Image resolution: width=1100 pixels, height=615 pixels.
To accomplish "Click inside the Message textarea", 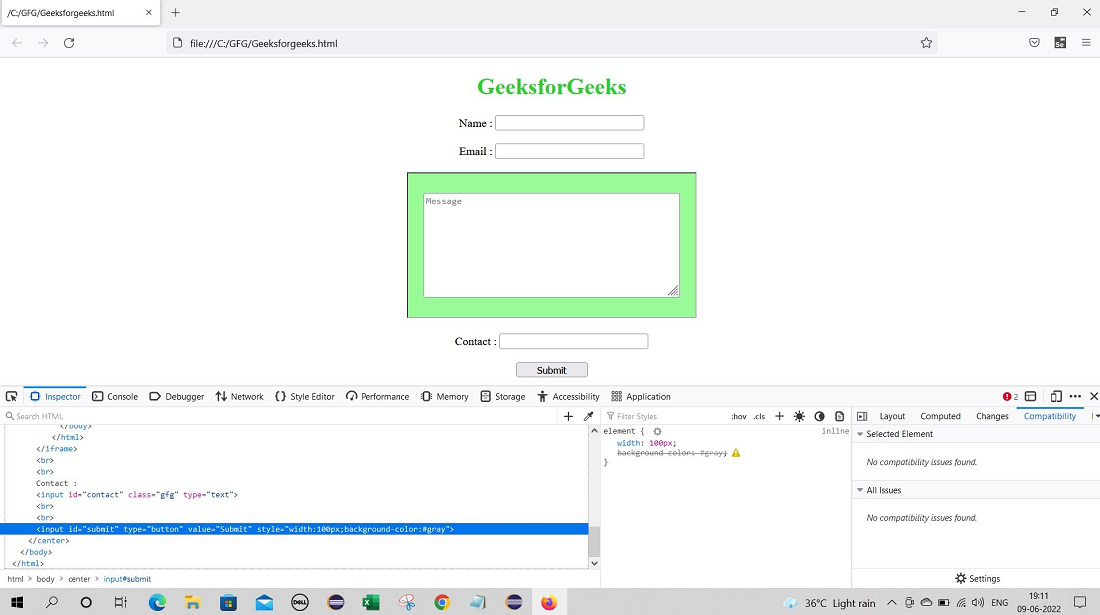I will coord(551,245).
